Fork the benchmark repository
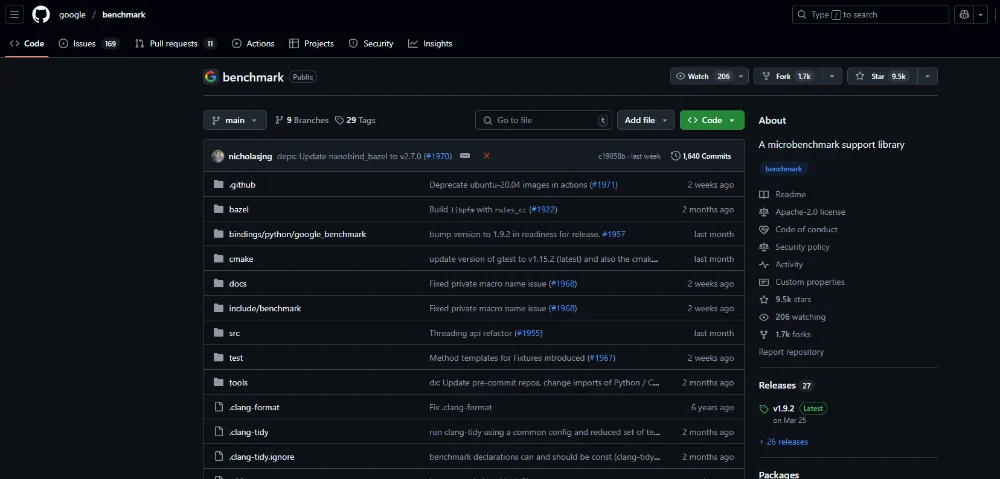 (x=785, y=76)
